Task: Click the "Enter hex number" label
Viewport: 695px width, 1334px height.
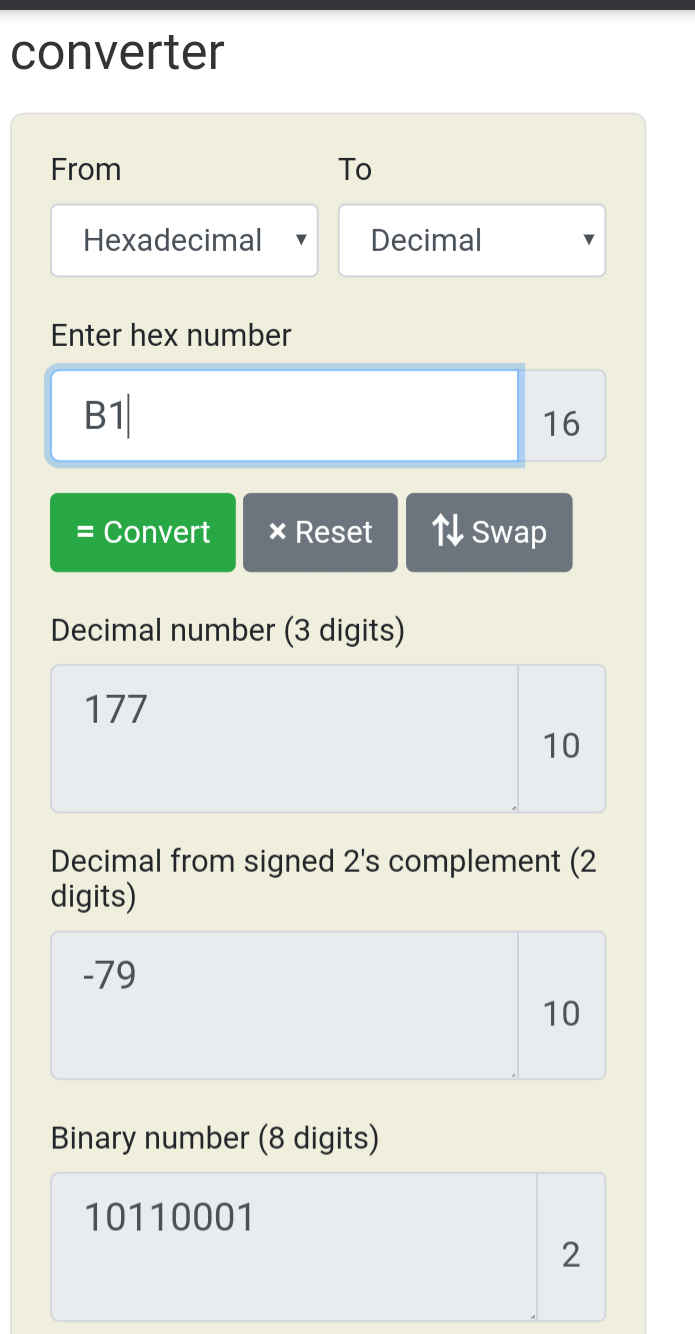Action: pos(171,335)
